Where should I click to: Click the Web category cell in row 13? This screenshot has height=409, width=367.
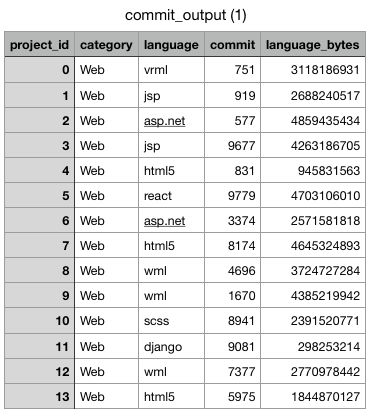[x=106, y=396]
